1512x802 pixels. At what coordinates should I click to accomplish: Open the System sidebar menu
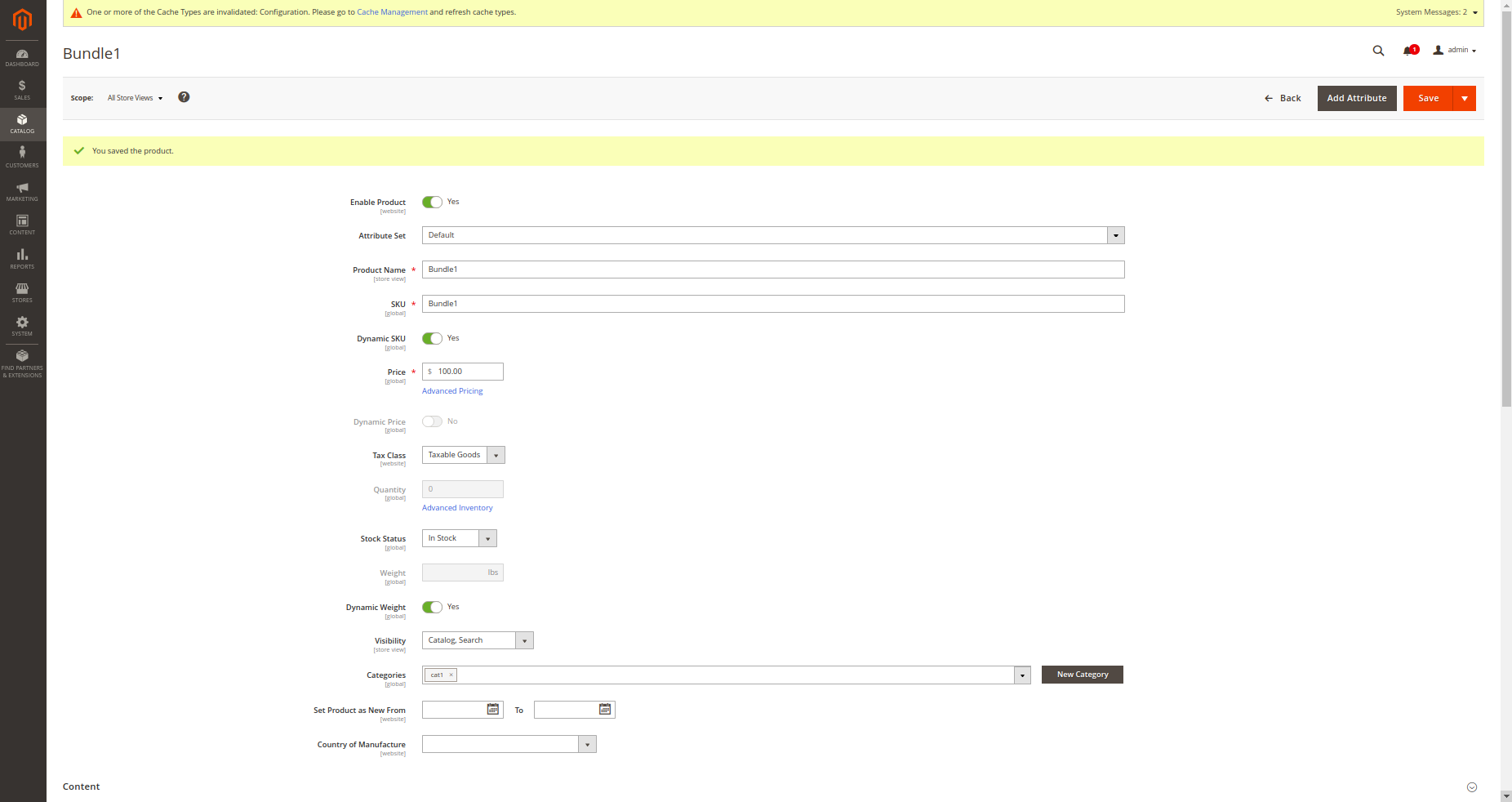[x=22, y=326]
